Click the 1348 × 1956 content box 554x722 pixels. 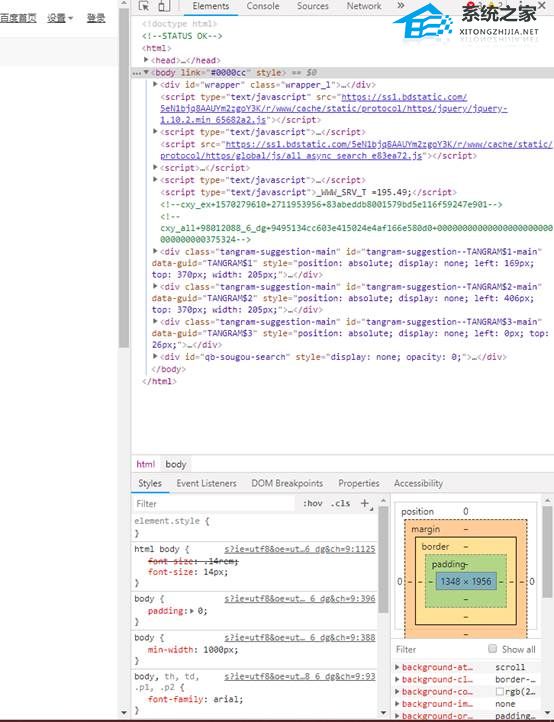click(x=466, y=582)
